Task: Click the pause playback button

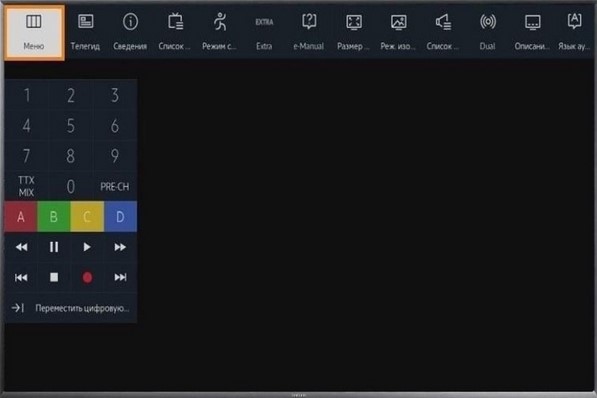Action: click(x=54, y=247)
